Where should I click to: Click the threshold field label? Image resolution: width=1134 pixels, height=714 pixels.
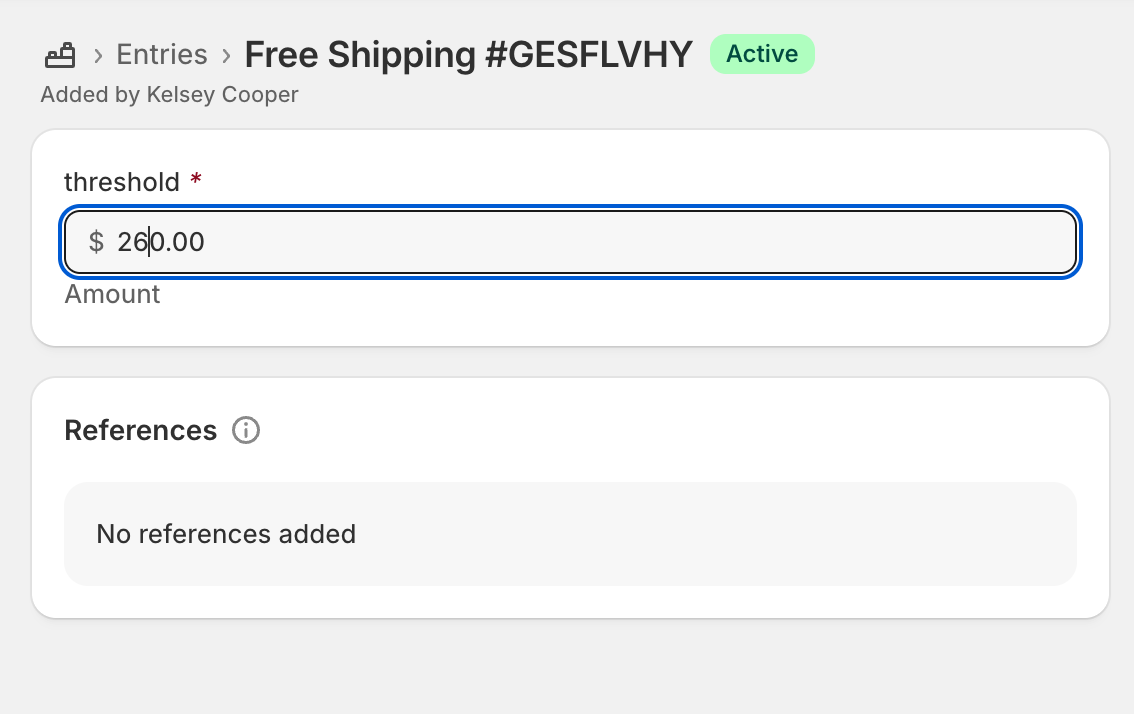122,182
